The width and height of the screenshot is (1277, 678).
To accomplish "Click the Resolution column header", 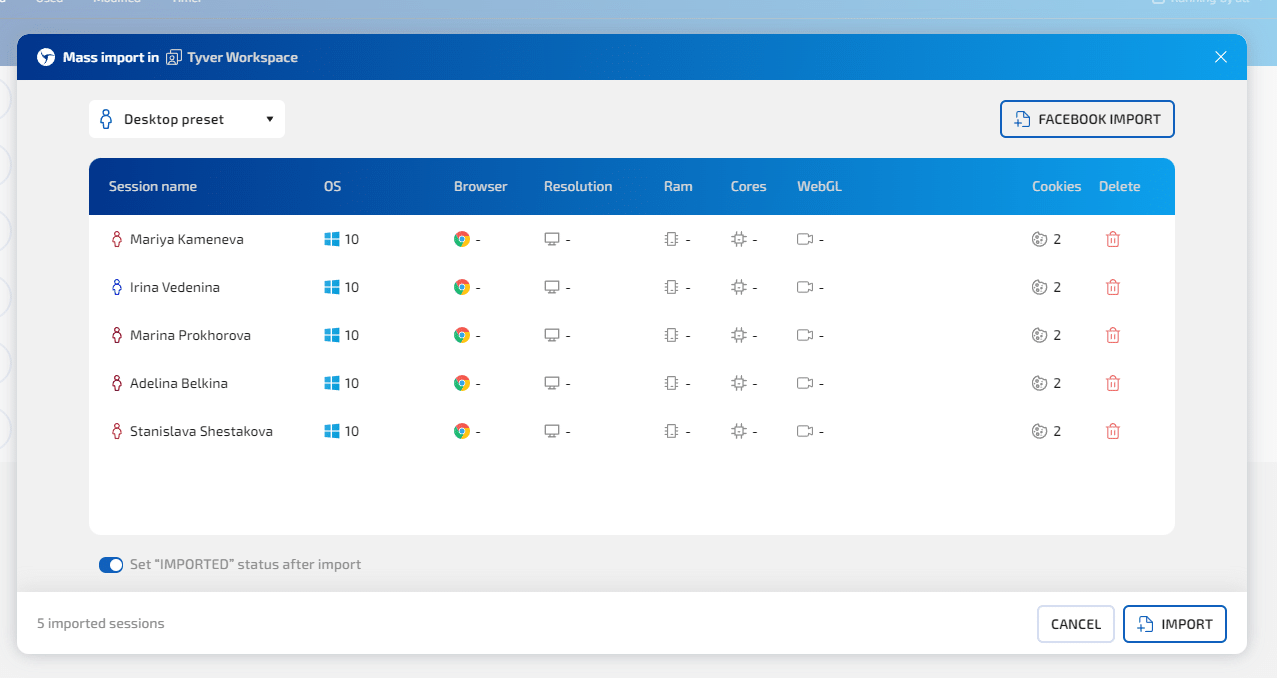I will tap(578, 186).
